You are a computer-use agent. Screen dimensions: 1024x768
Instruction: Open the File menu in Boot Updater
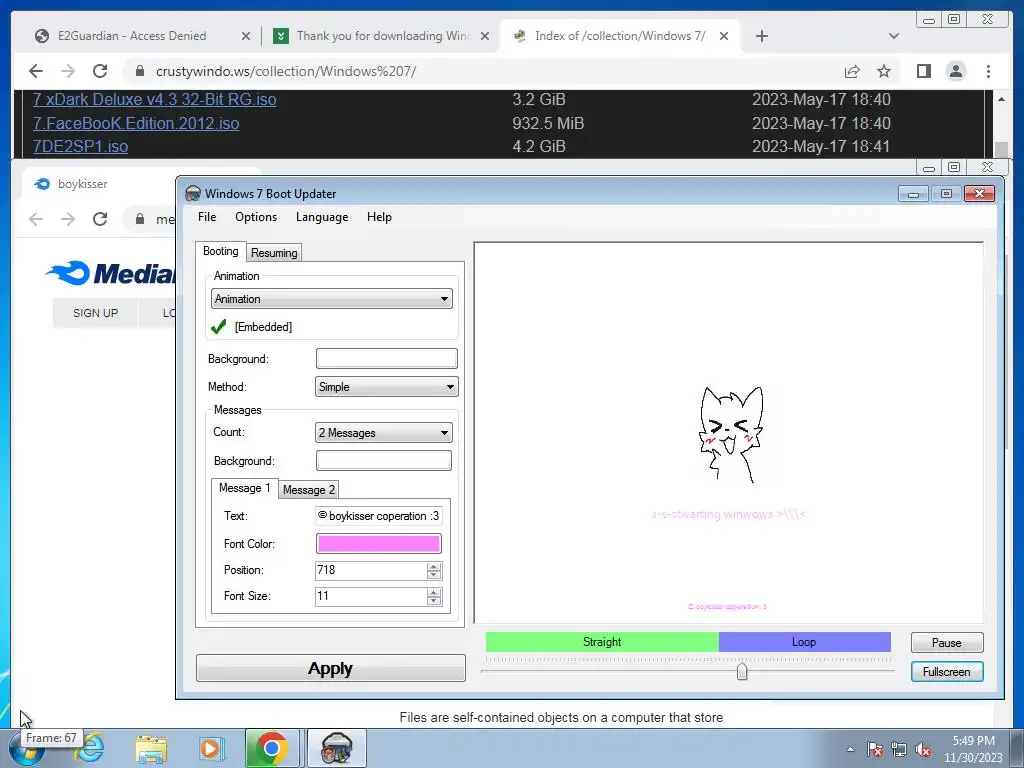tap(206, 217)
